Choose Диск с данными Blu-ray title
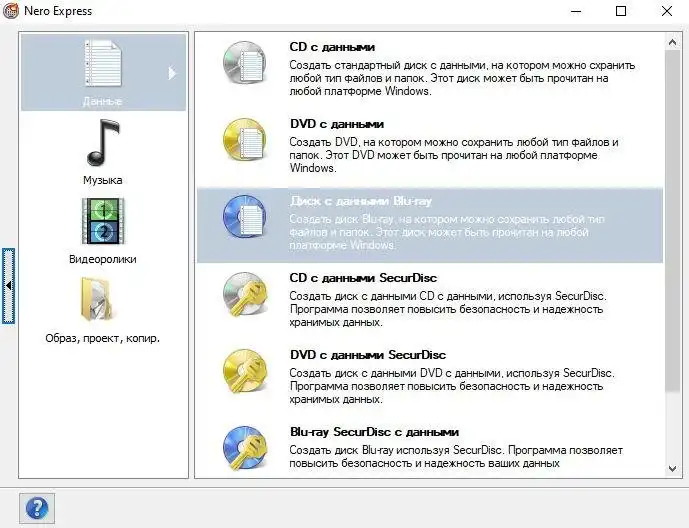This screenshot has height=528, width=689. click(x=361, y=201)
